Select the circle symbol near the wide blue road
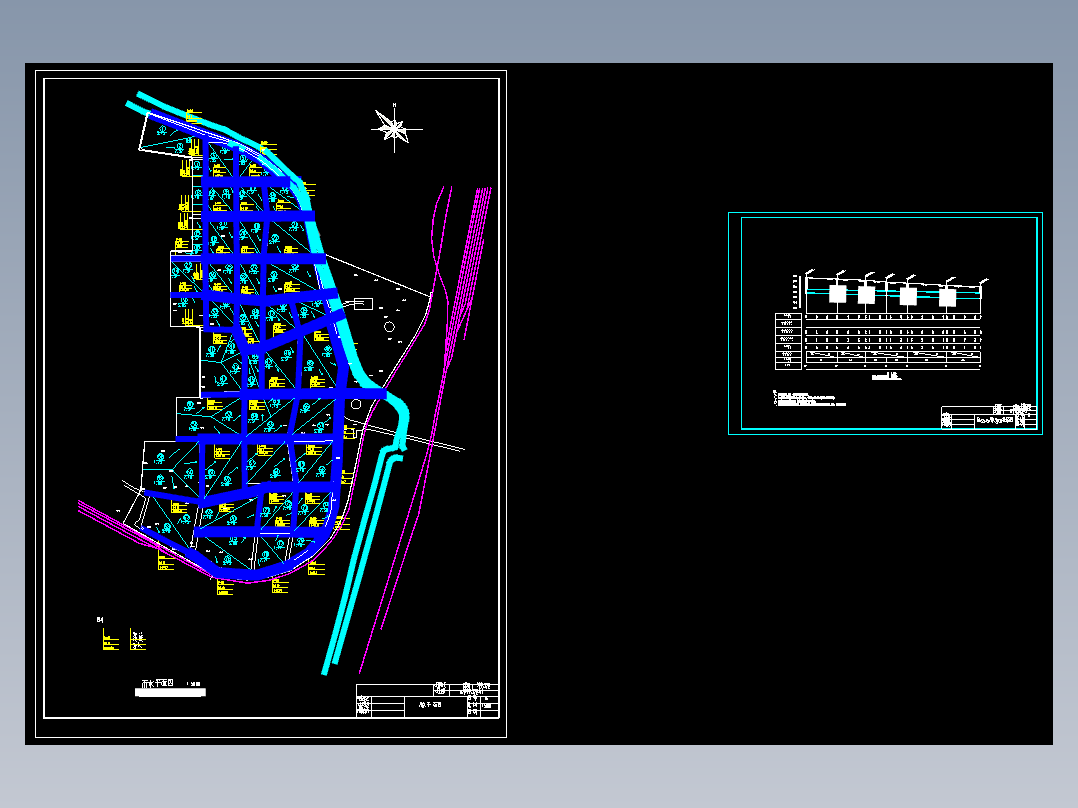 pyautogui.click(x=355, y=404)
